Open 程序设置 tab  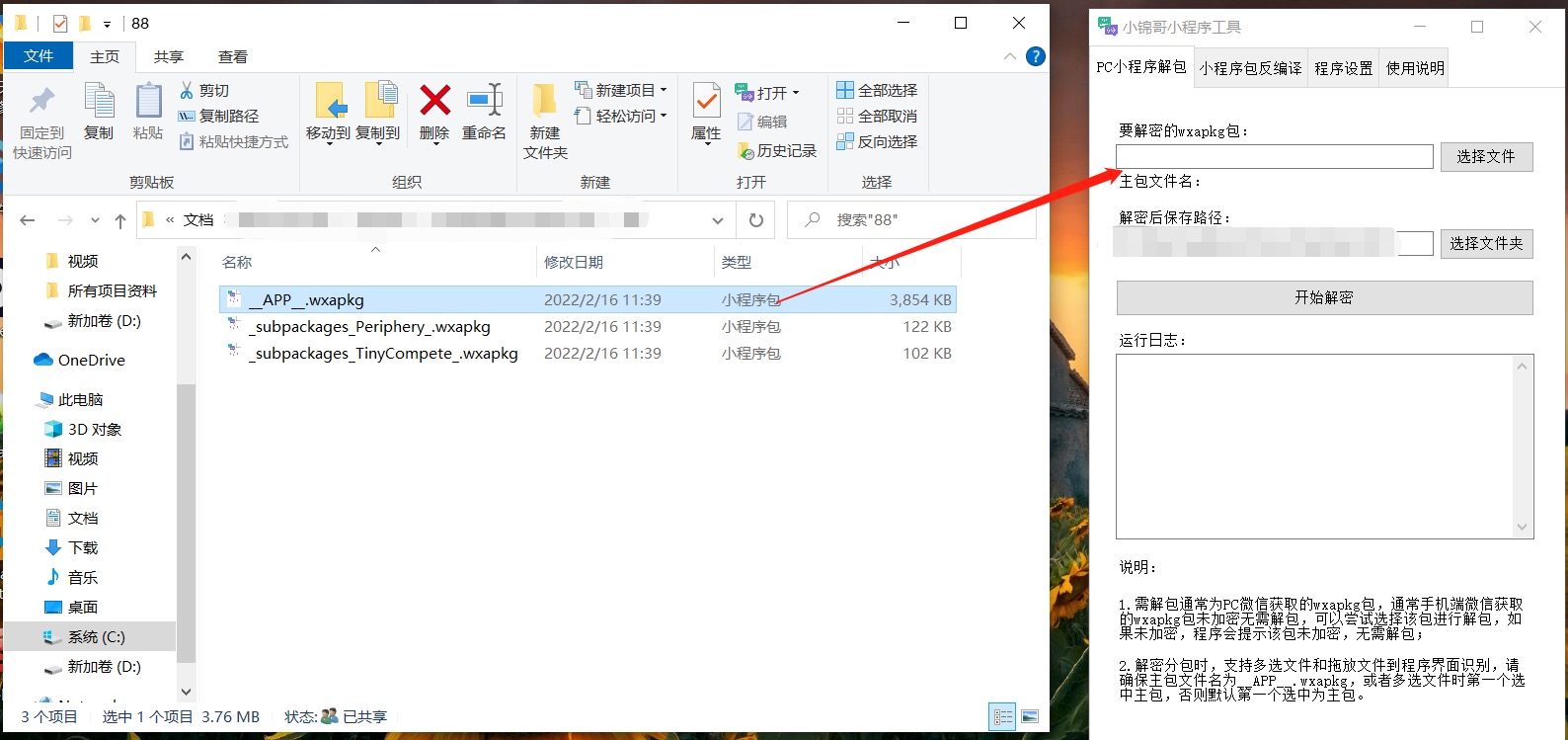(1344, 68)
